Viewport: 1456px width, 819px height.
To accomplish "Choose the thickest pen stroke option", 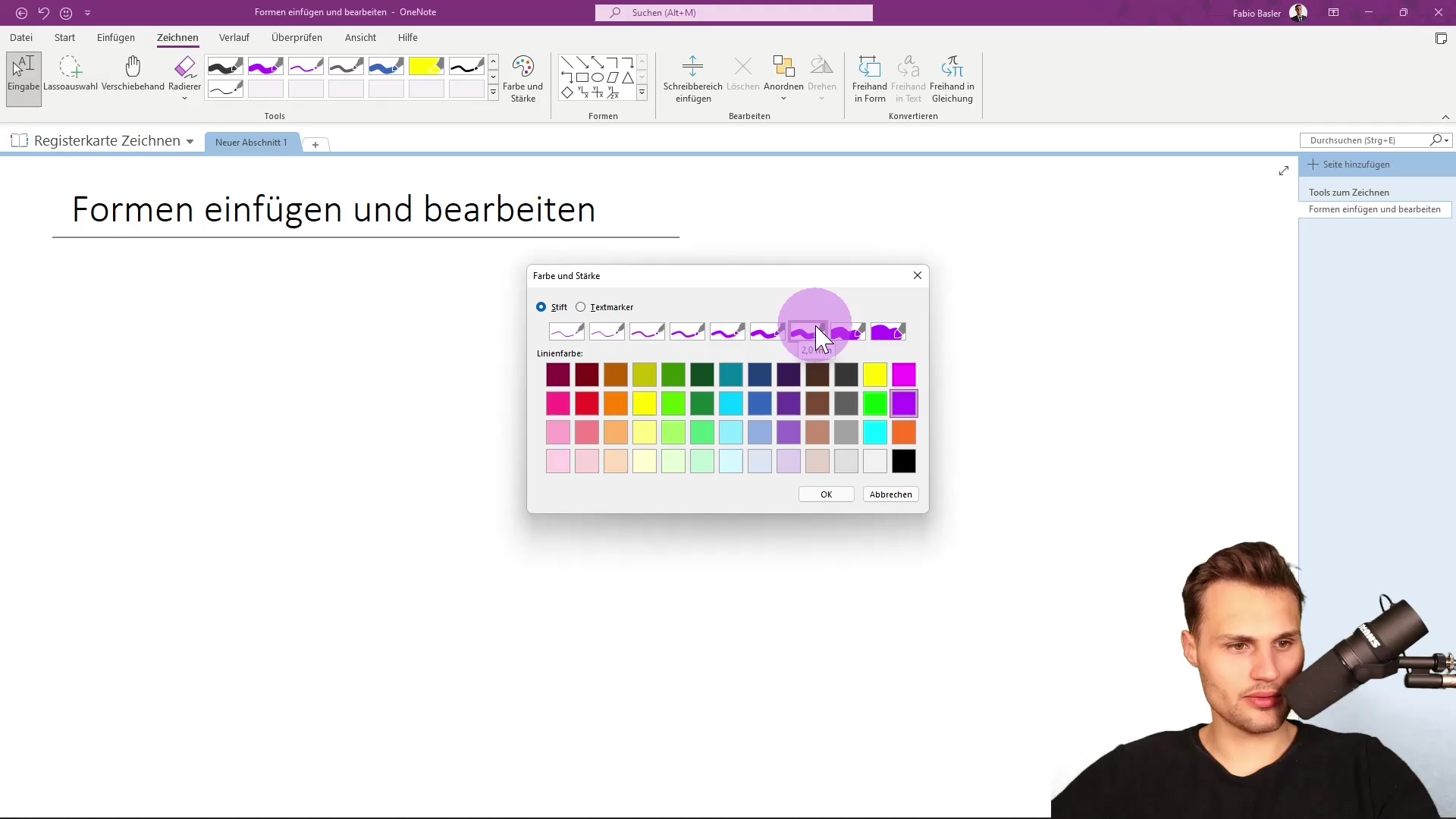I will click(888, 332).
